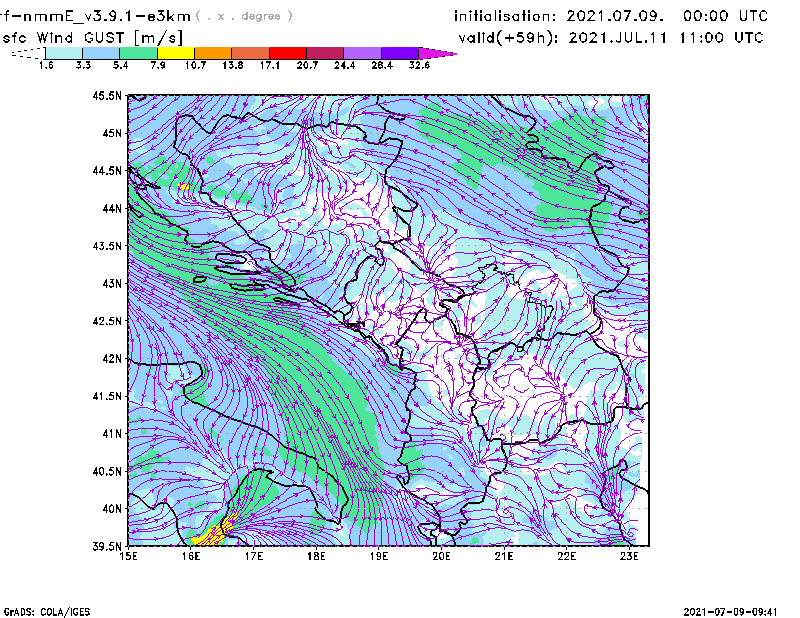The width and height of the screenshot is (800, 618).
Task: Click the '23E' longitude label
Action: tap(629, 556)
